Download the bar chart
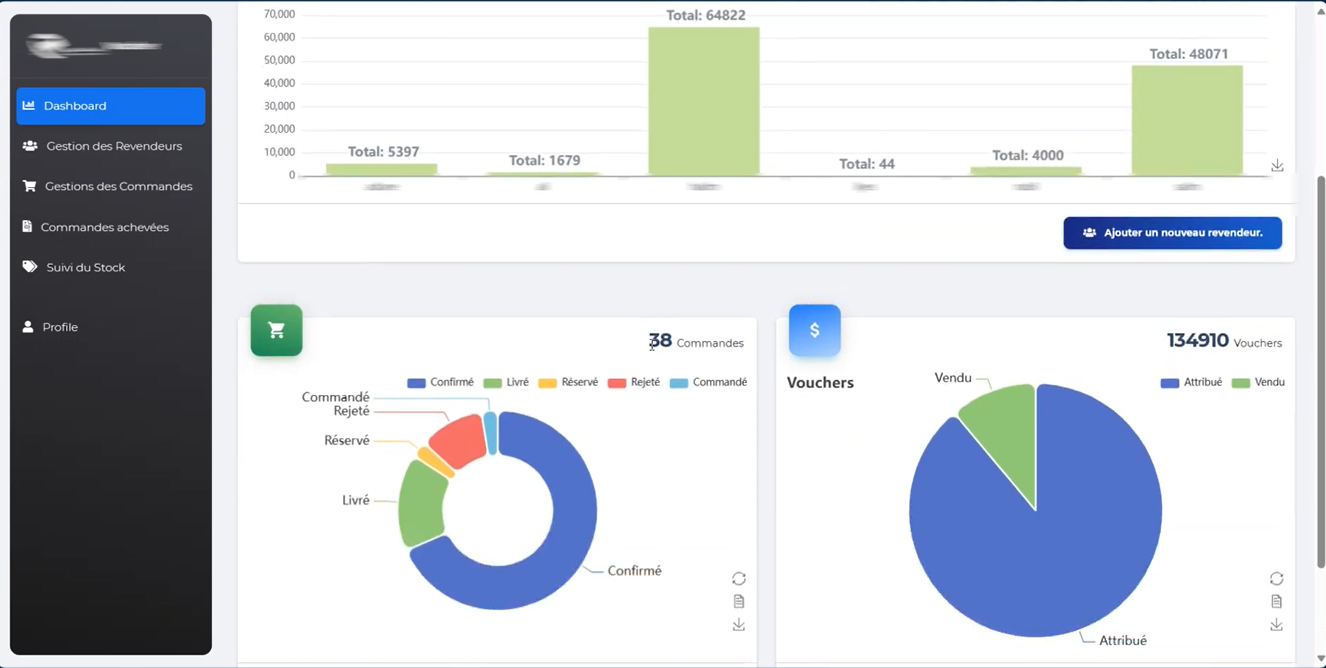 tap(1277, 166)
